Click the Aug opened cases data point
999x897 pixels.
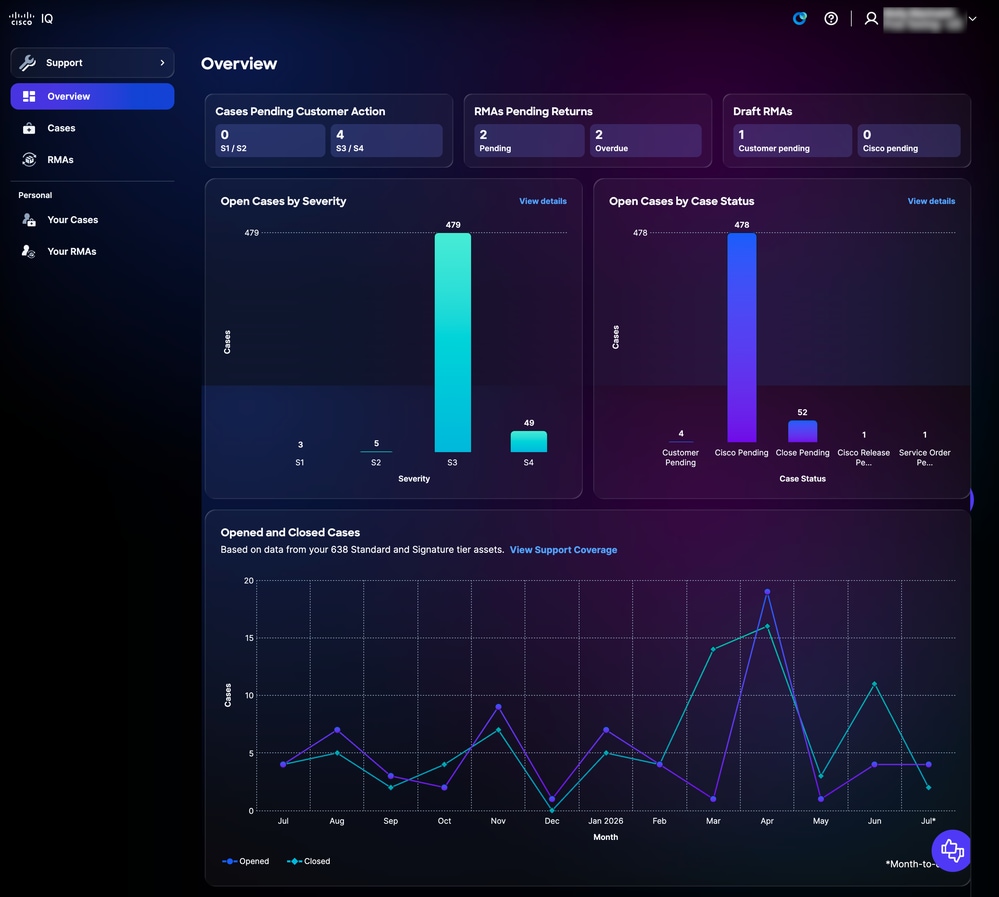pyautogui.click(x=337, y=730)
